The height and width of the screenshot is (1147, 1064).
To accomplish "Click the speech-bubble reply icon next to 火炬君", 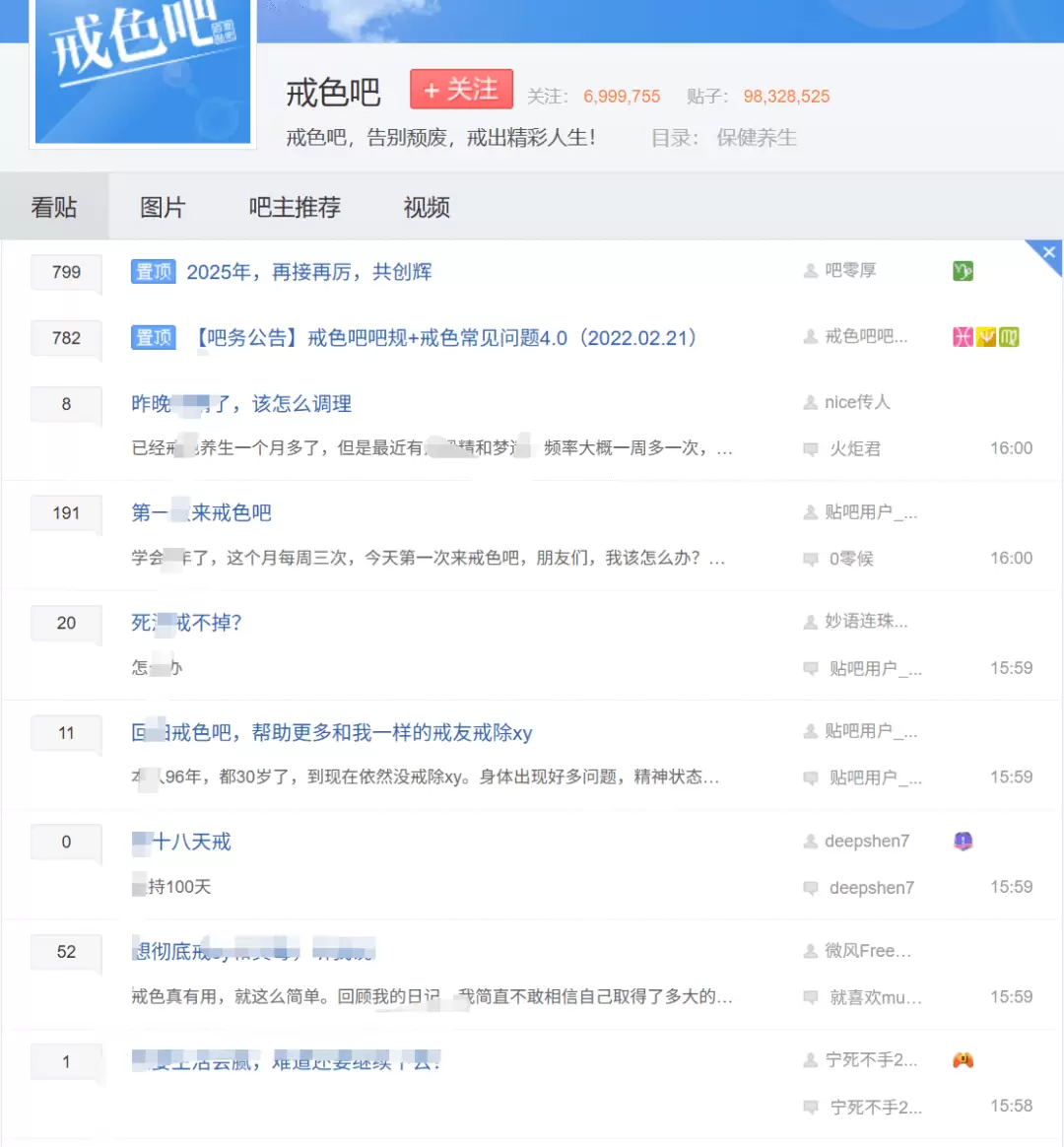I will pos(810,447).
